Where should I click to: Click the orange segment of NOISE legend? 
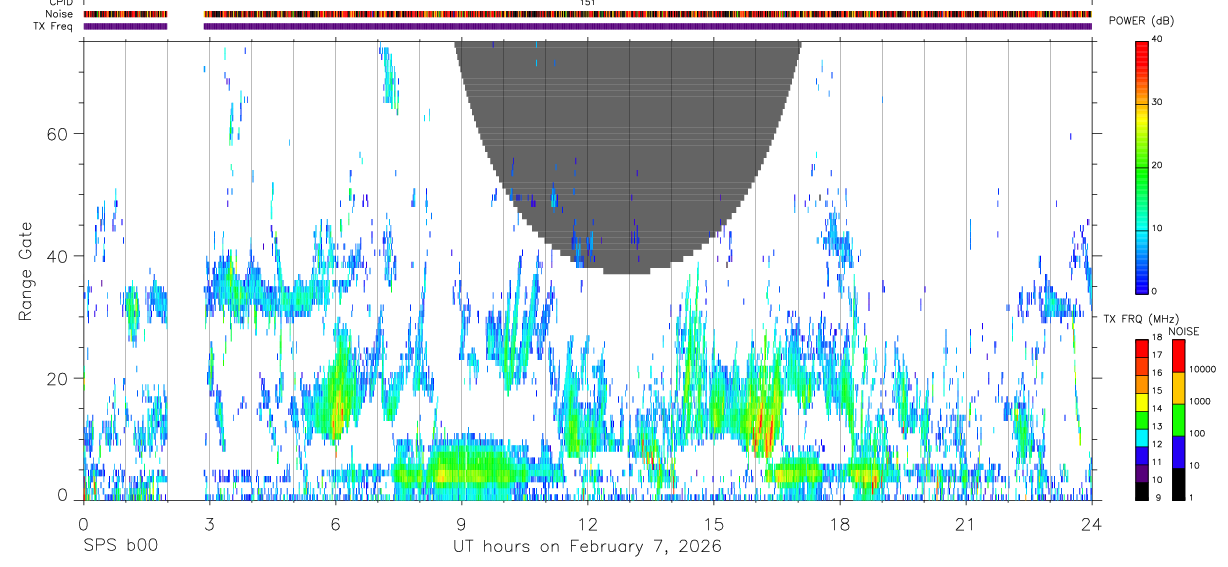click(1179, 388)
